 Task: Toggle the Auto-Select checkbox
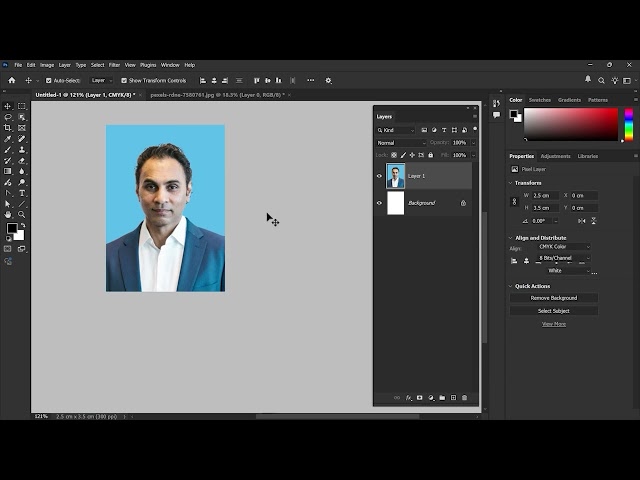[x=49, y=80]
